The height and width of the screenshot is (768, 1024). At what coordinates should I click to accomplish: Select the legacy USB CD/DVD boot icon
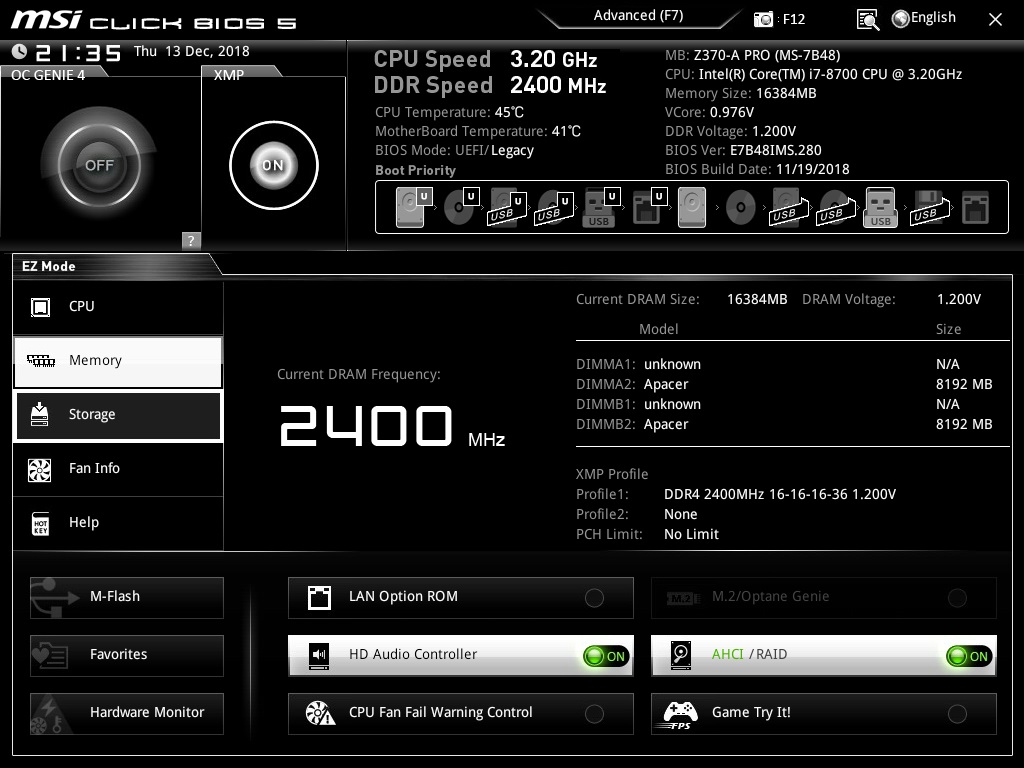point(835,208)
